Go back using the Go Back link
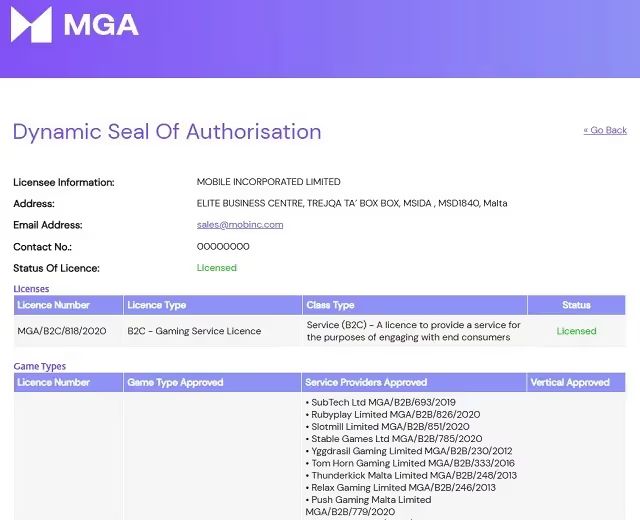The height and width of the screenshot is (520, 640). click(x=605, y=130)
